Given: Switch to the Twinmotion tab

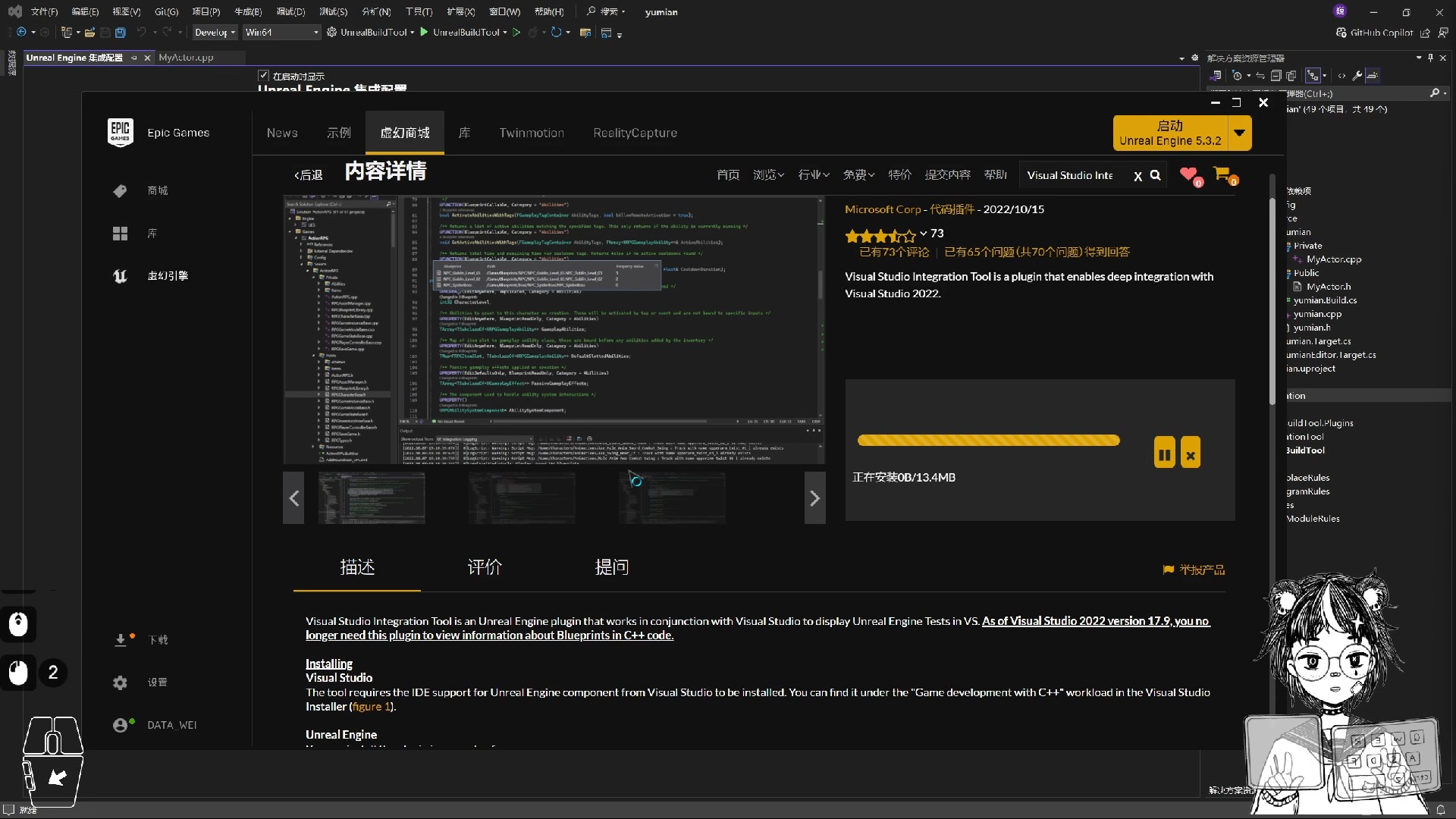Looking at the screenshot, I should click(532, 133).
